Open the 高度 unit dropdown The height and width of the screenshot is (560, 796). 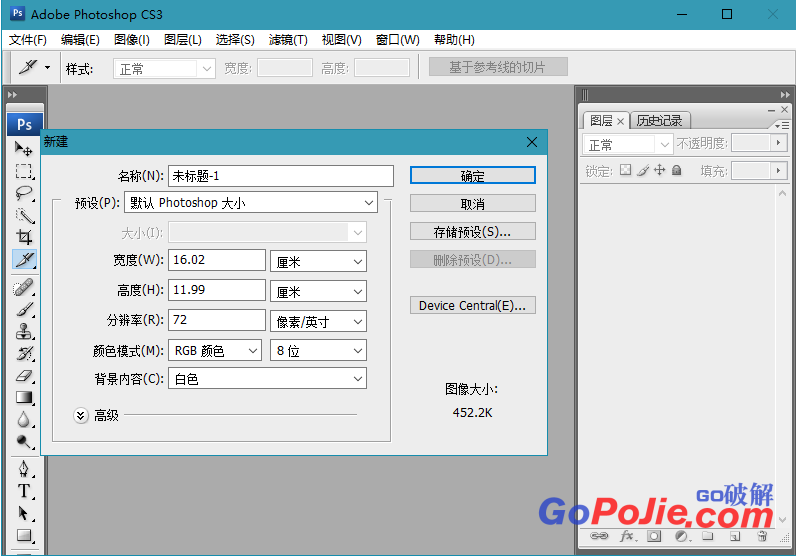(x=318, y=291)
